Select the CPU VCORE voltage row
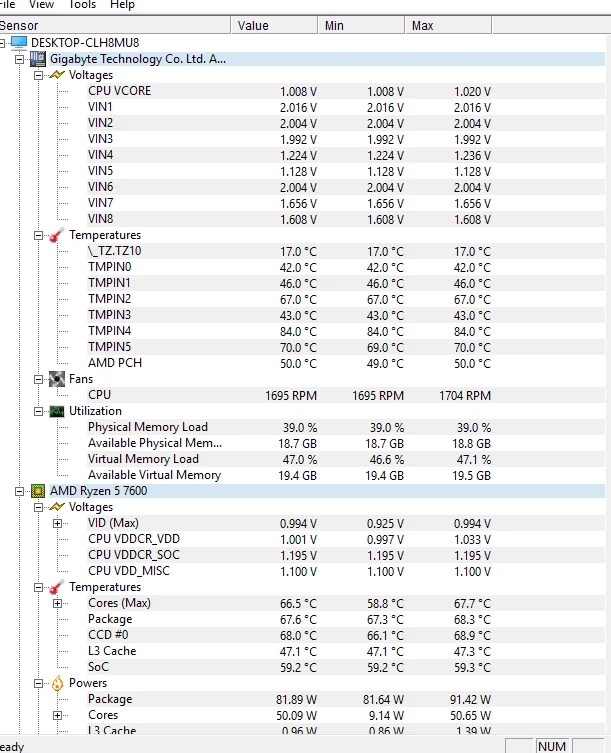Viewport: 611px width, 753px height. click(x=120, y=91)
